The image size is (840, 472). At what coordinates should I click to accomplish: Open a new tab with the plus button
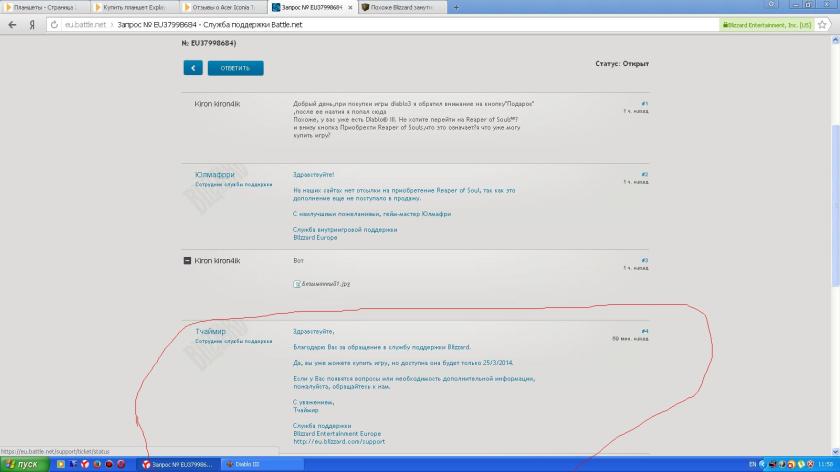click(456, 8)
